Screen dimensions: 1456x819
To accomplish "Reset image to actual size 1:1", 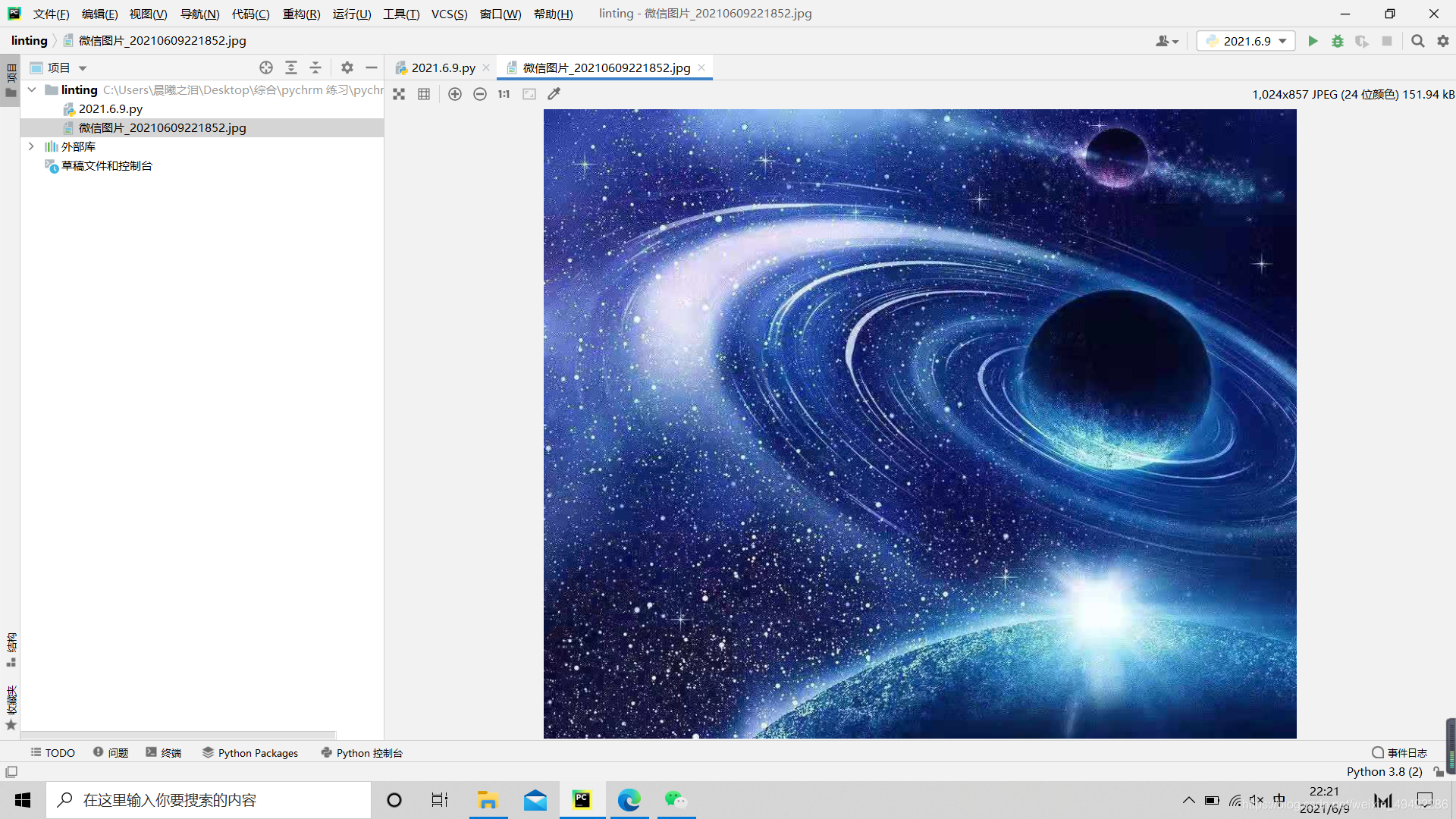I will coord(504,94).
